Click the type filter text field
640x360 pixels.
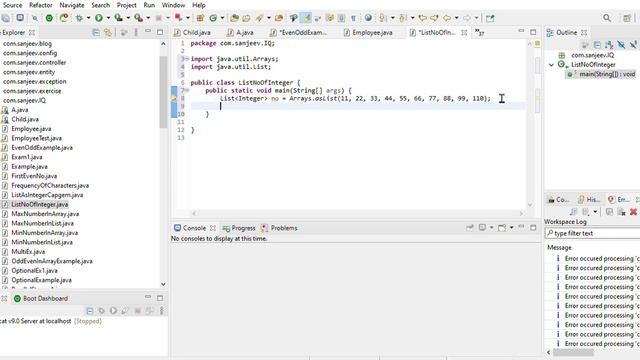pos(593,233)
